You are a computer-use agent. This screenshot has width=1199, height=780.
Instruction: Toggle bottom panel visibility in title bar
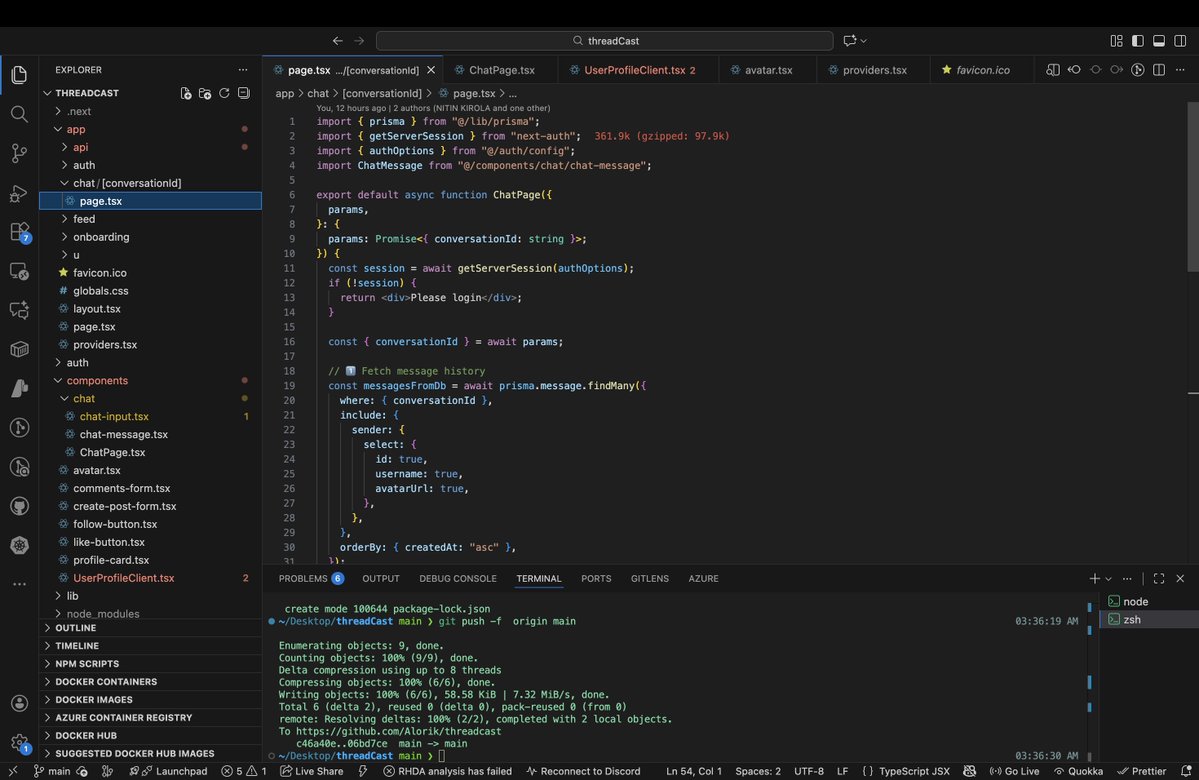(x=1159, y=41)
